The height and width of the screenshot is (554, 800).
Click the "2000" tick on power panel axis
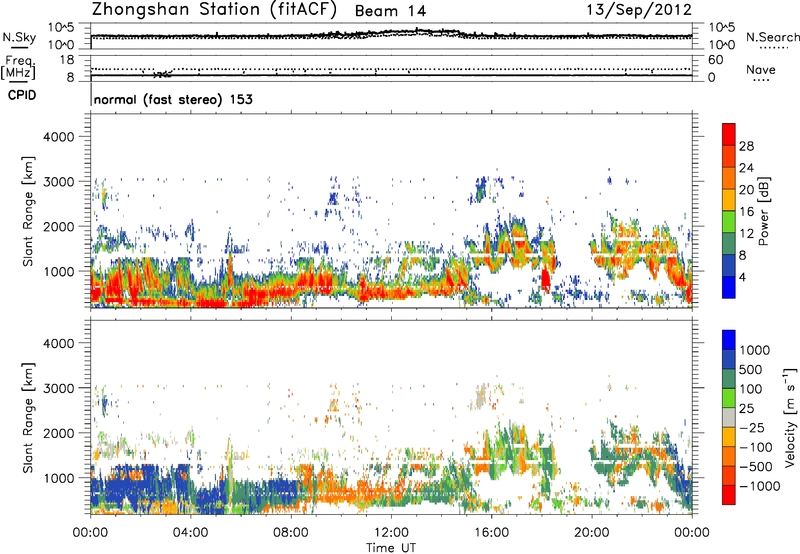[x=58, y=227]
